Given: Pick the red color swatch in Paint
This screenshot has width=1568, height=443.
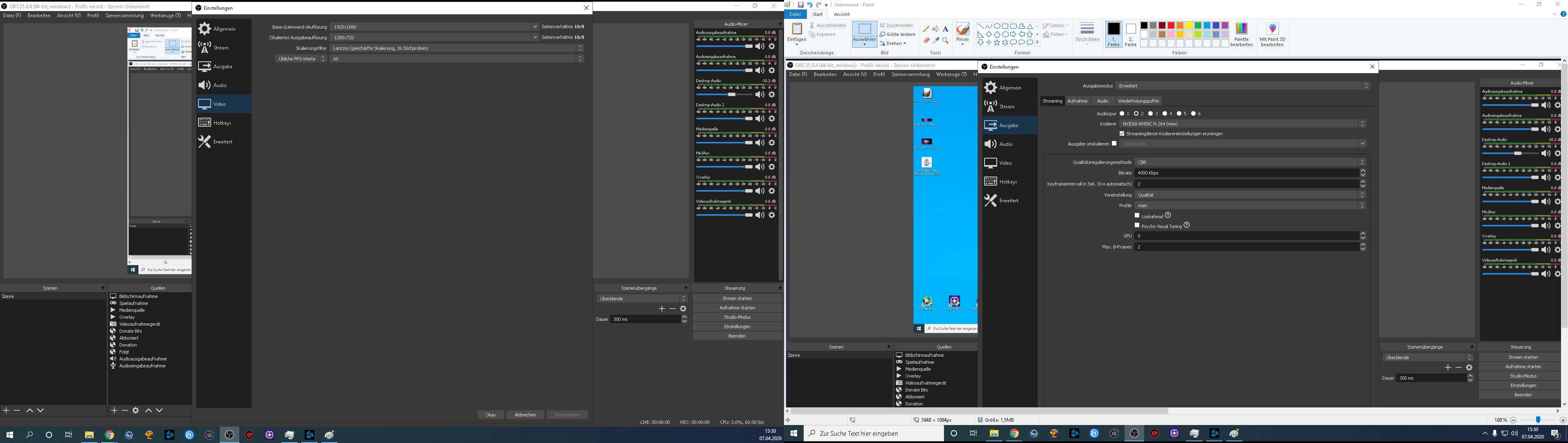Looking at the screenshot, I should pyautogui.click(x=1171, y=26).
